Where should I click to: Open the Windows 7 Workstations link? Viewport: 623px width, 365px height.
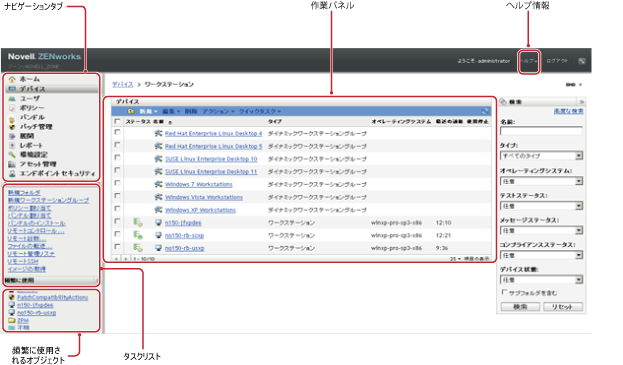pos(199,185)
